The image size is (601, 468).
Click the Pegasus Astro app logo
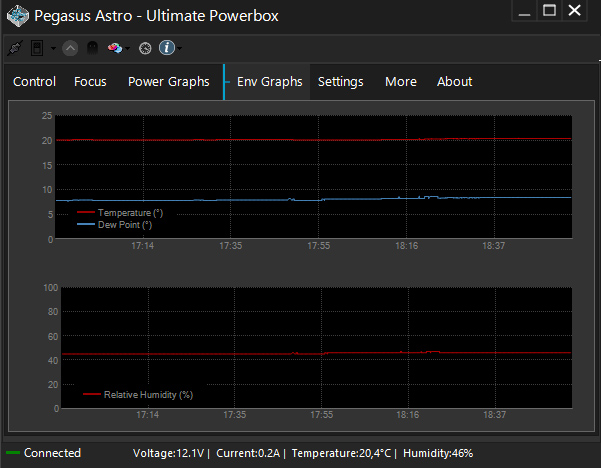coord(18,16)
